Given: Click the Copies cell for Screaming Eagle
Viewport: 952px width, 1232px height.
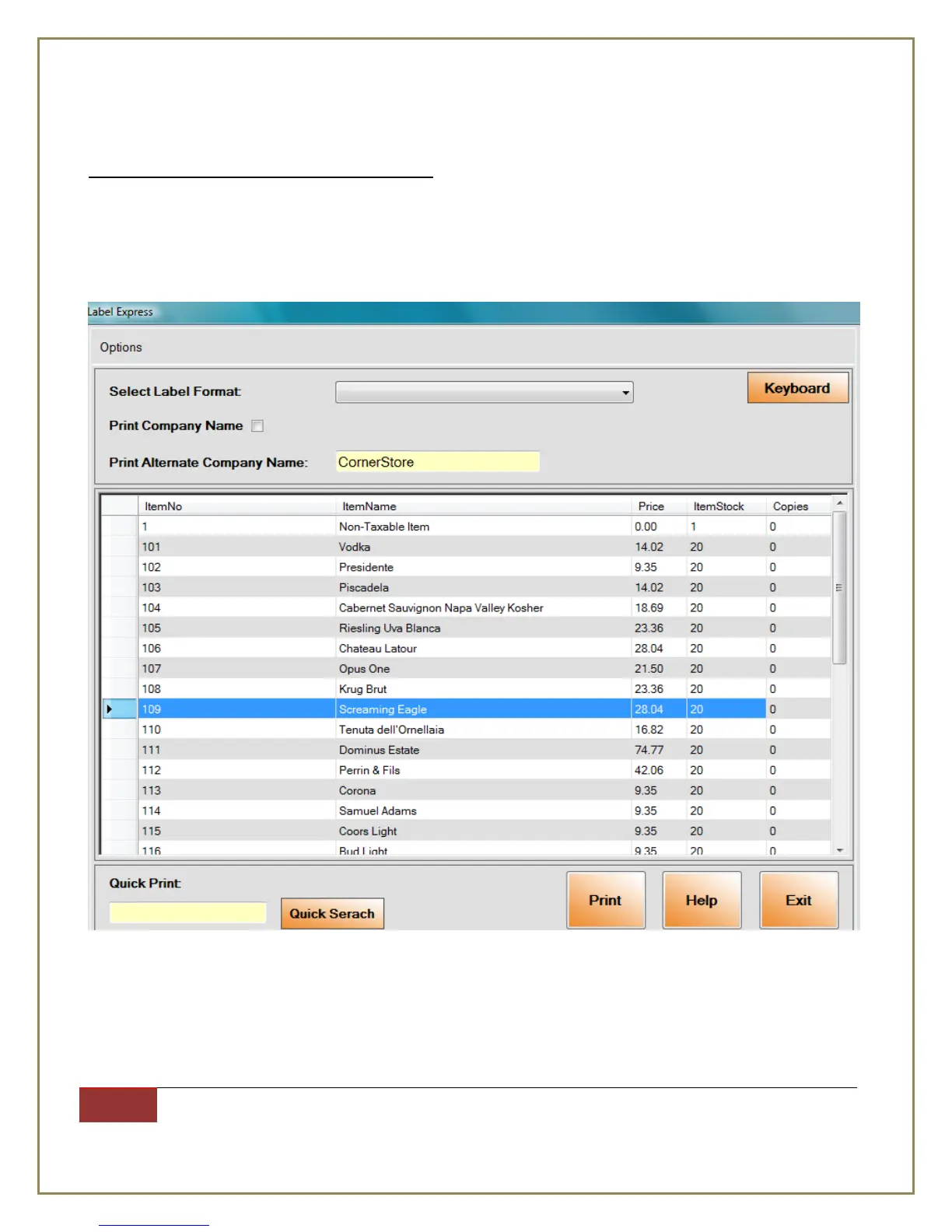Looking at the screenshot, I should [x=798, y=709].
